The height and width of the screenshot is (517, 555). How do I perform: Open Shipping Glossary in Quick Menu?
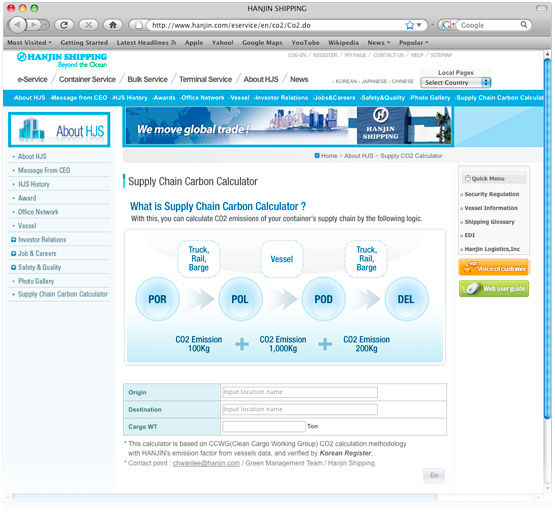[x=489, y=222]
